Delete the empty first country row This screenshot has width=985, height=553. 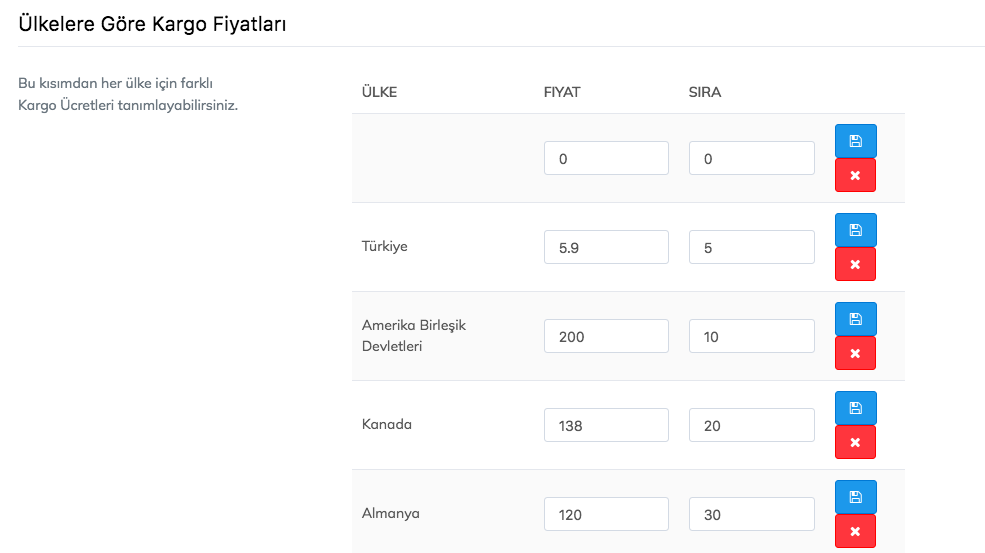click(855, 175)
